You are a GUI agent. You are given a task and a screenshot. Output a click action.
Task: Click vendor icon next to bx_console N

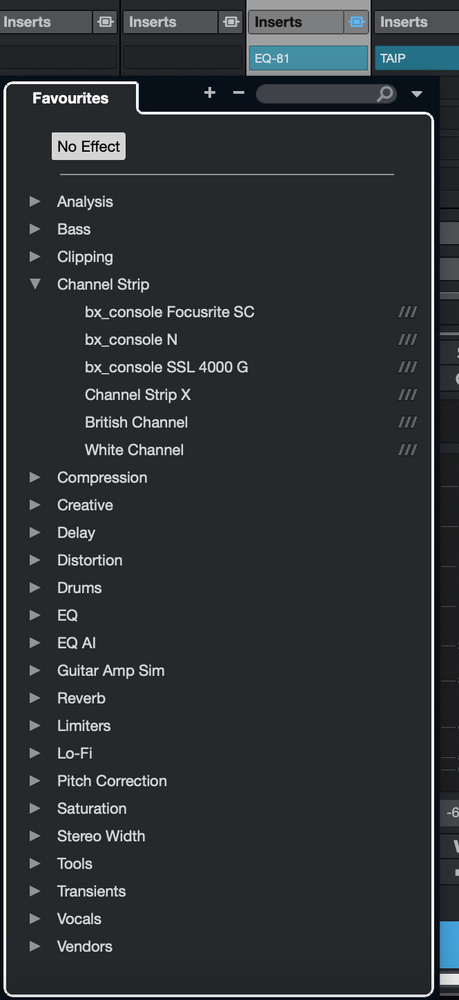(407, 340)
